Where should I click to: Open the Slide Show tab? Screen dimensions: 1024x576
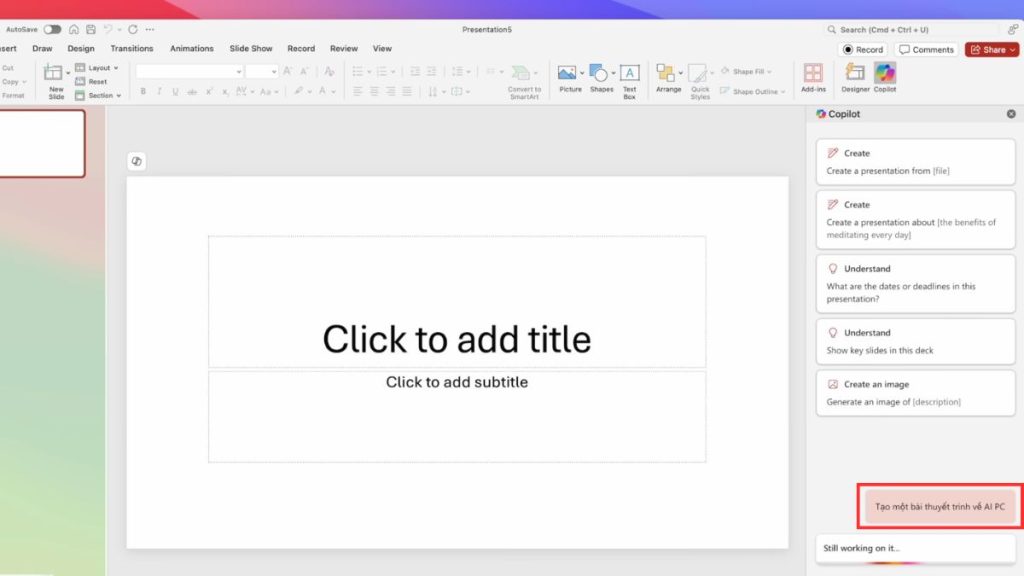coord(251,48)
